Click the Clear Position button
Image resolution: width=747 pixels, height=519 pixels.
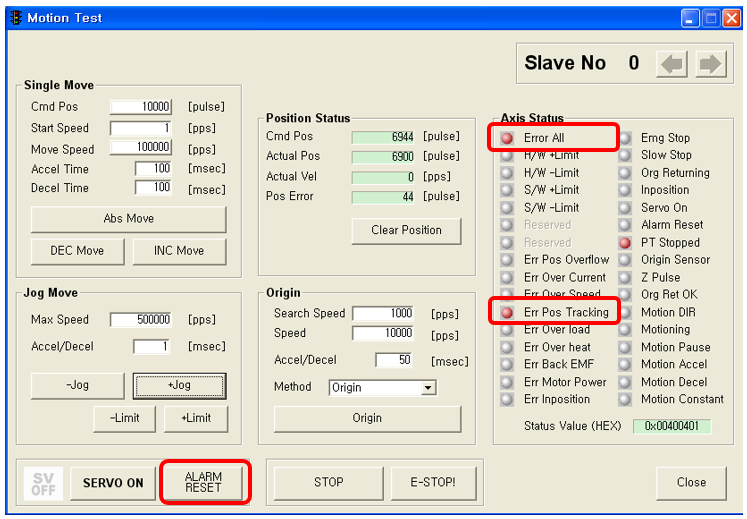406,231
